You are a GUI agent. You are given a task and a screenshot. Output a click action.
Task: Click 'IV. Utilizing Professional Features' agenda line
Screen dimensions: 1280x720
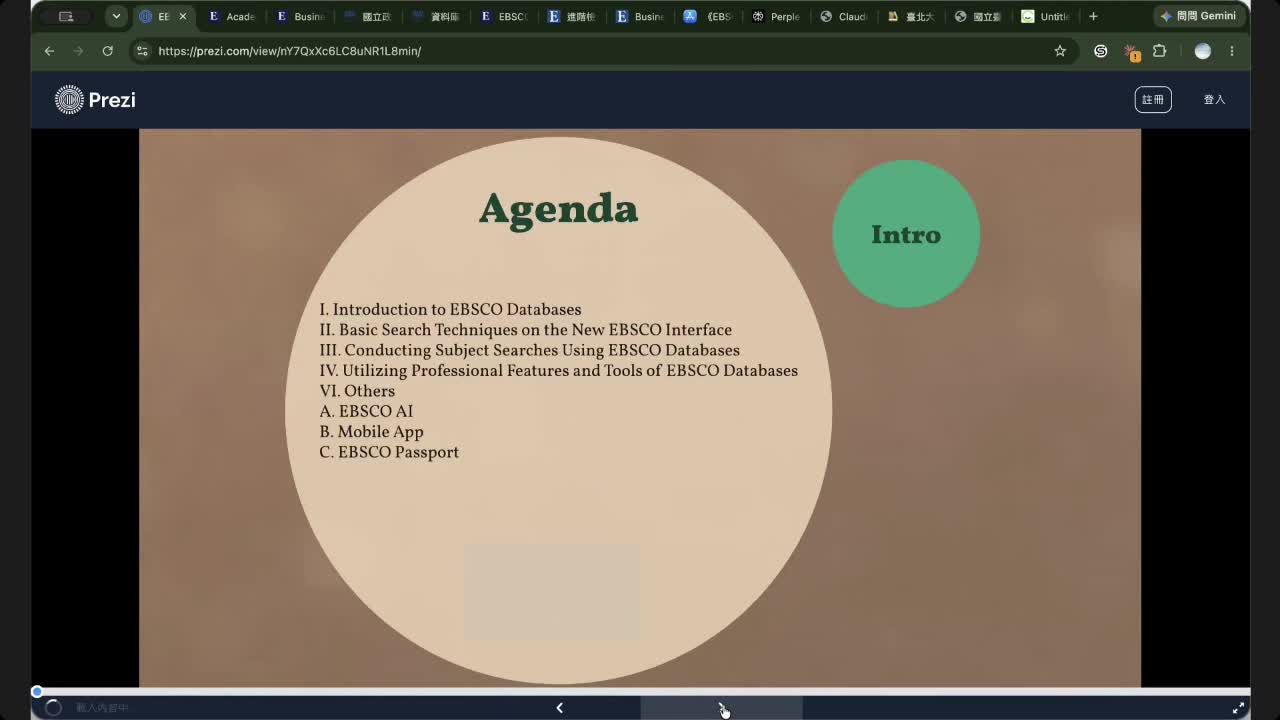point(559,371)
